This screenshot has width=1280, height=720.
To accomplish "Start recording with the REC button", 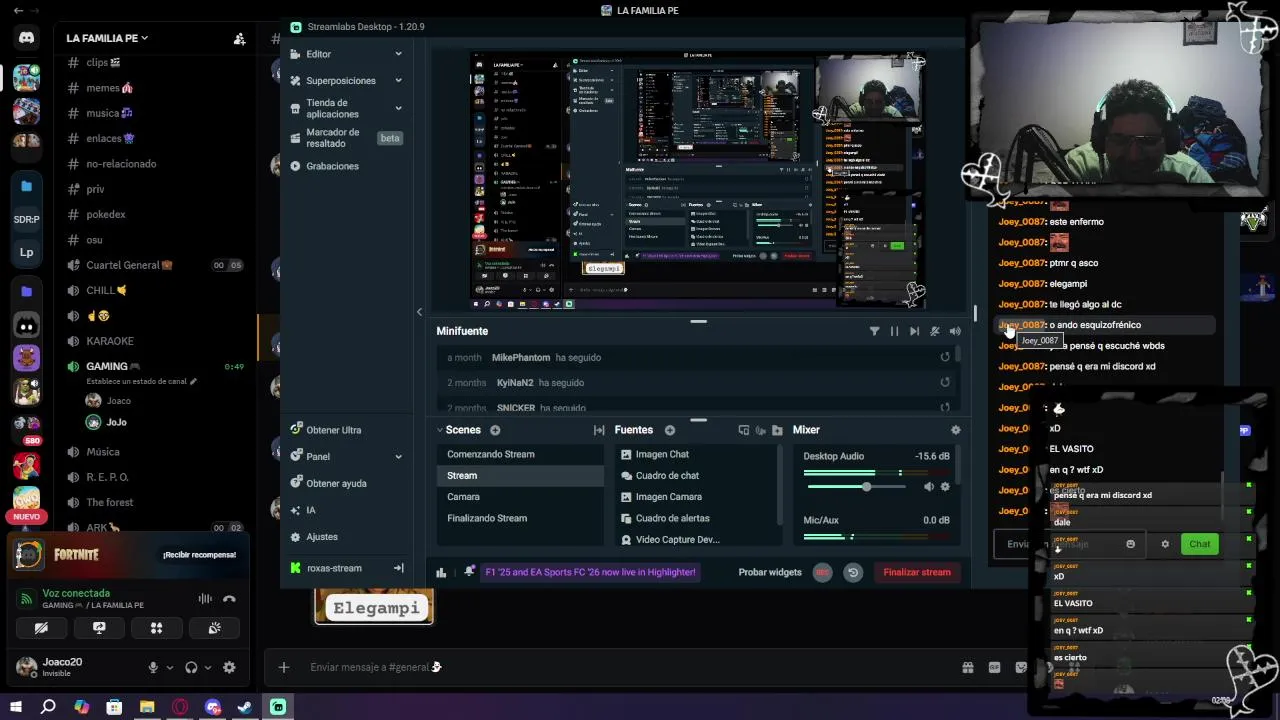I will 822,572.
